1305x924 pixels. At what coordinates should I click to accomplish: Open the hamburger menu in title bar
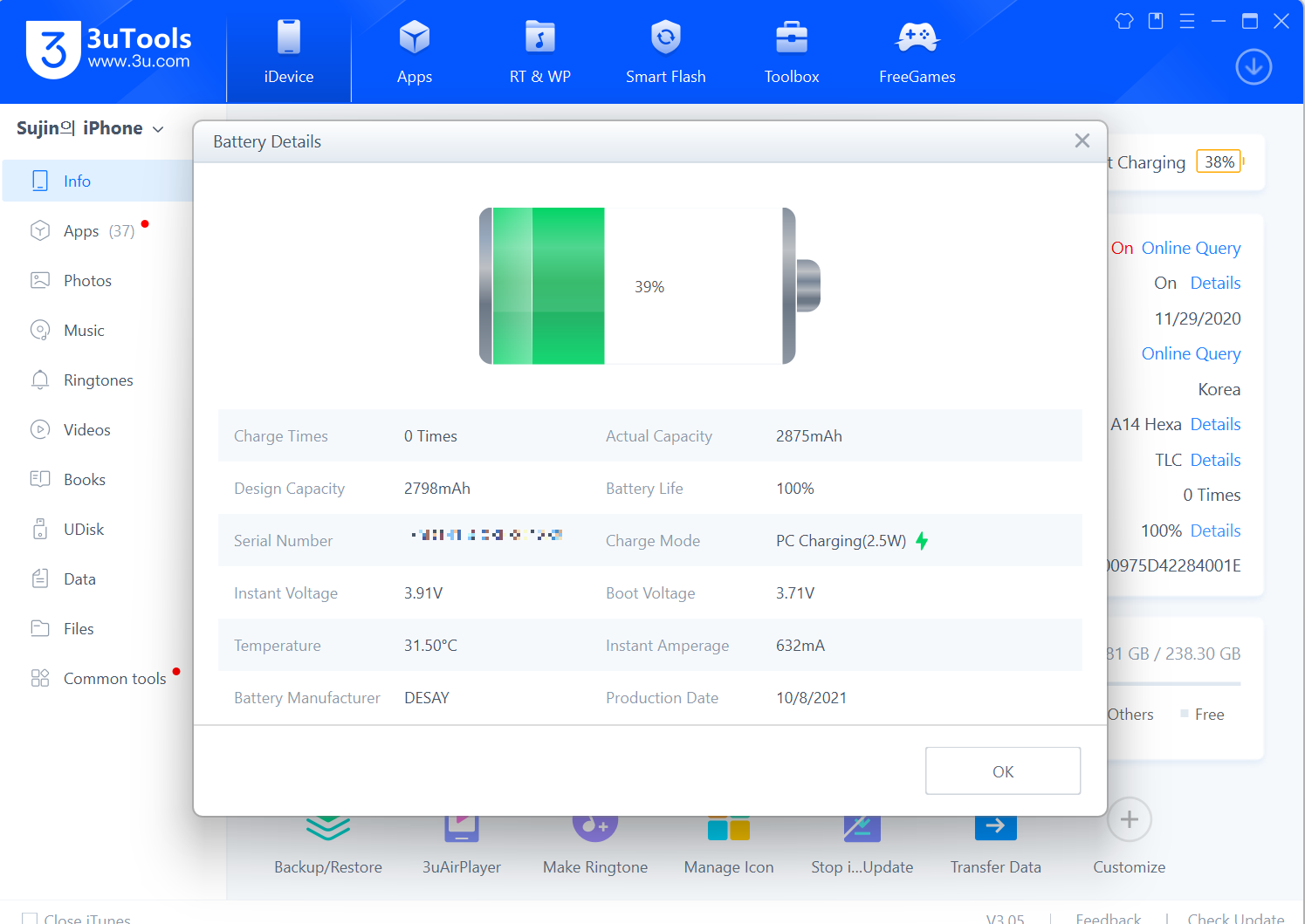coord(1187,21)
